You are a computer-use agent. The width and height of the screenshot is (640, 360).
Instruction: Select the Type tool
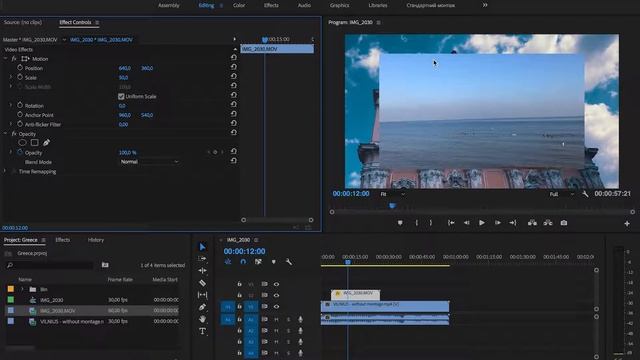tap(202, 331)
